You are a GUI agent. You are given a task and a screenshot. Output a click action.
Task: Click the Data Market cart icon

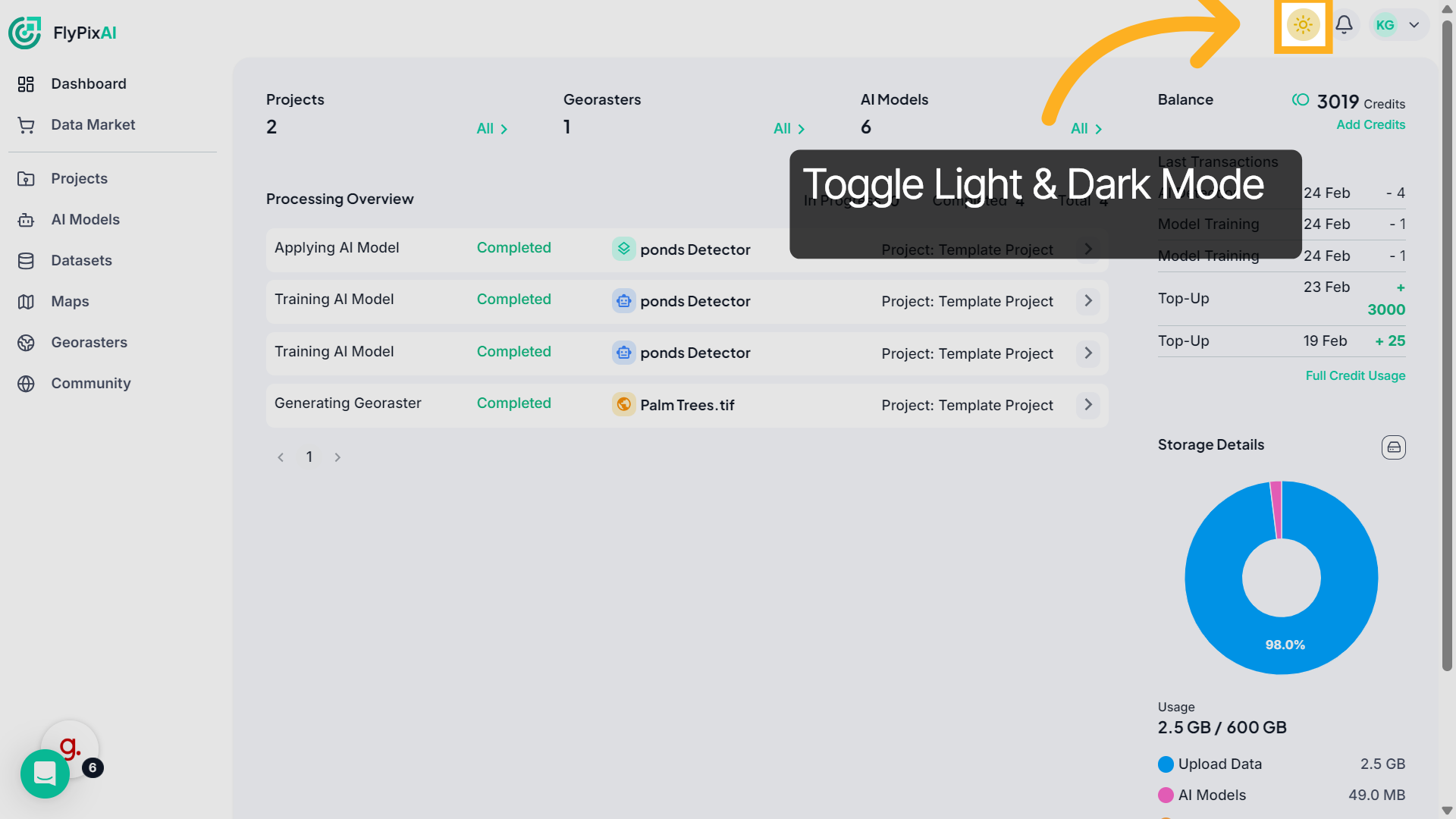(26, 125)
